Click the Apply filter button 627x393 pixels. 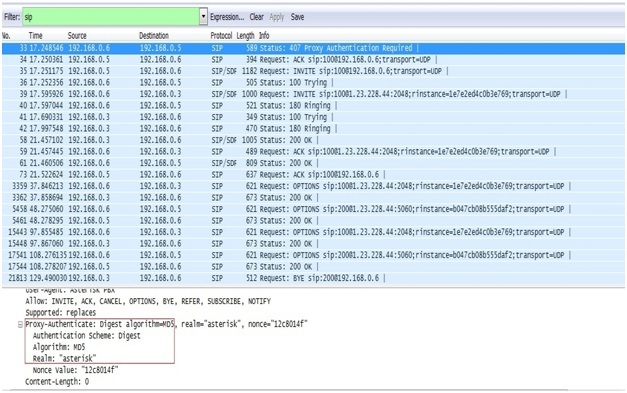(276, 17)
